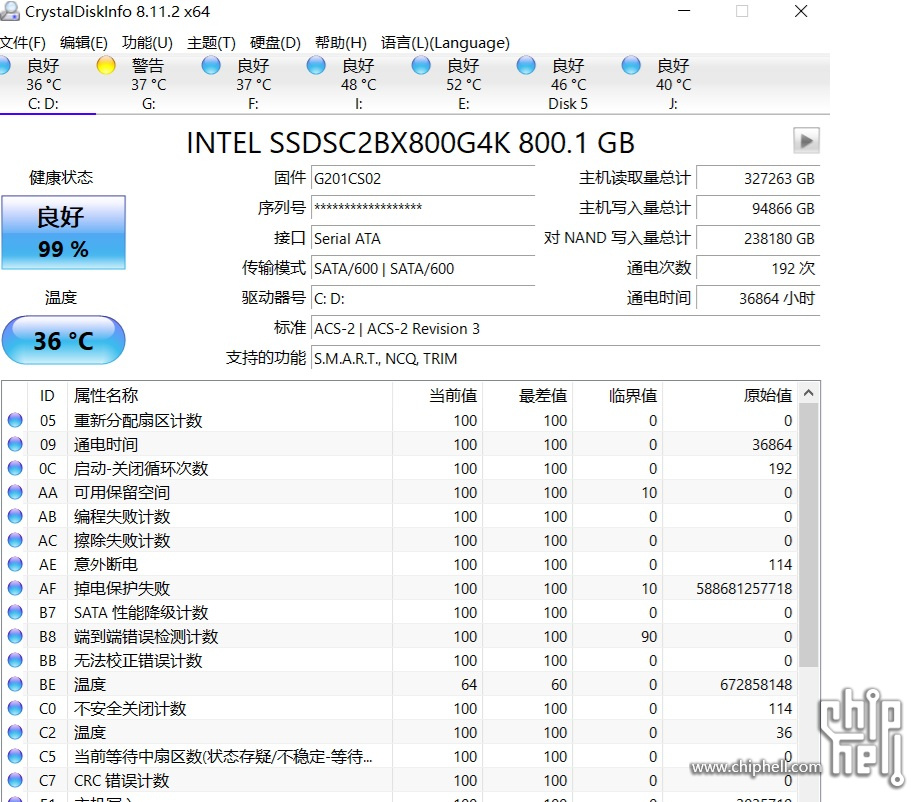Click the 良好 99 % health status button
918x802 pixels.
tap(63, 232)
